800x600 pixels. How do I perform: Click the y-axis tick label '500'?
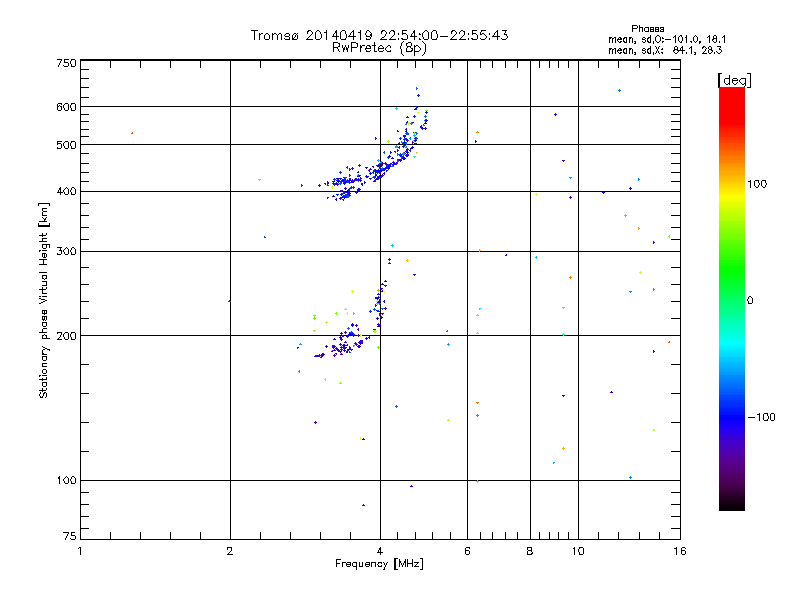(x=66, y=145)
